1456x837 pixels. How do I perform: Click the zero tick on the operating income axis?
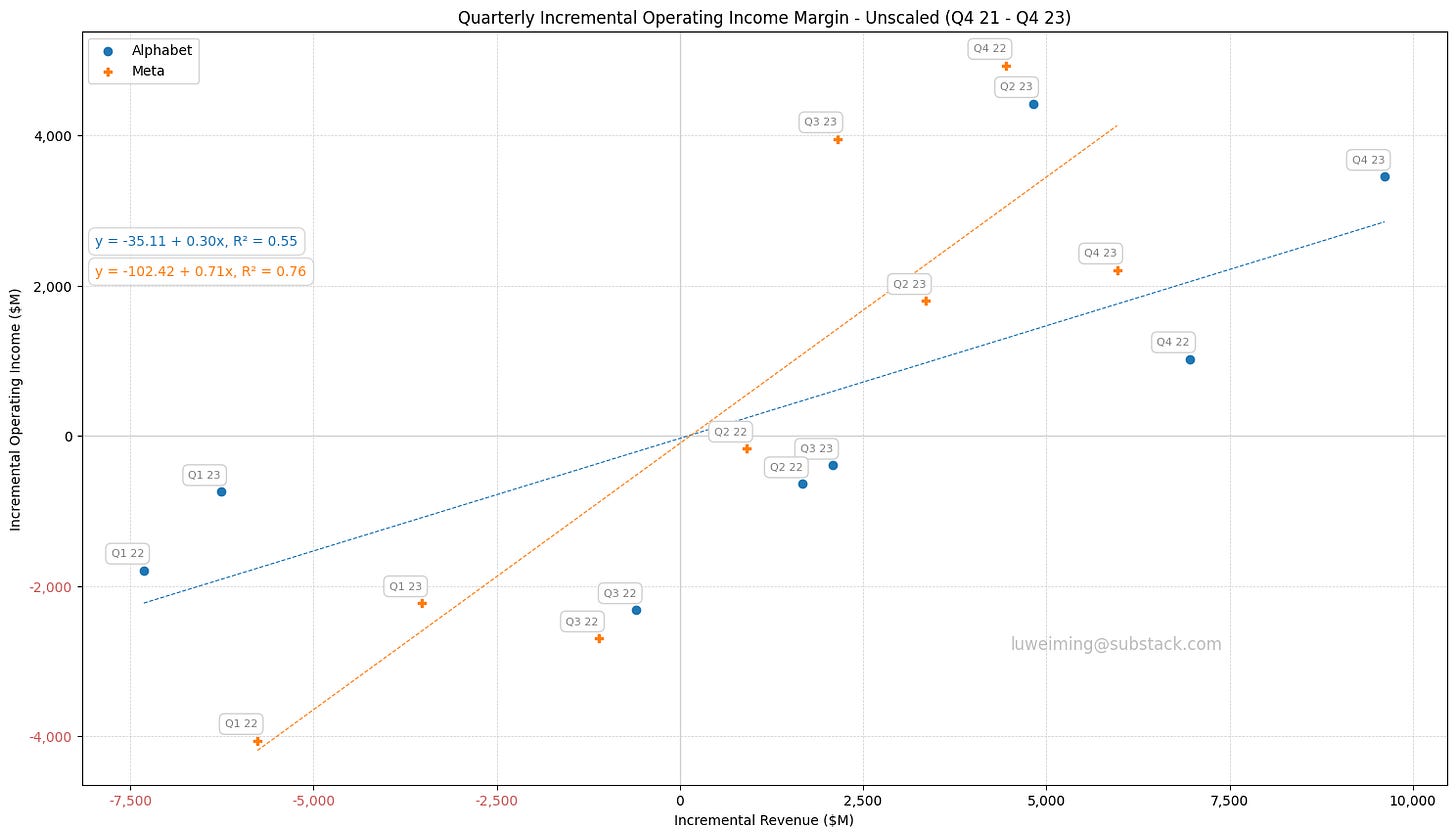pos(69,436)
